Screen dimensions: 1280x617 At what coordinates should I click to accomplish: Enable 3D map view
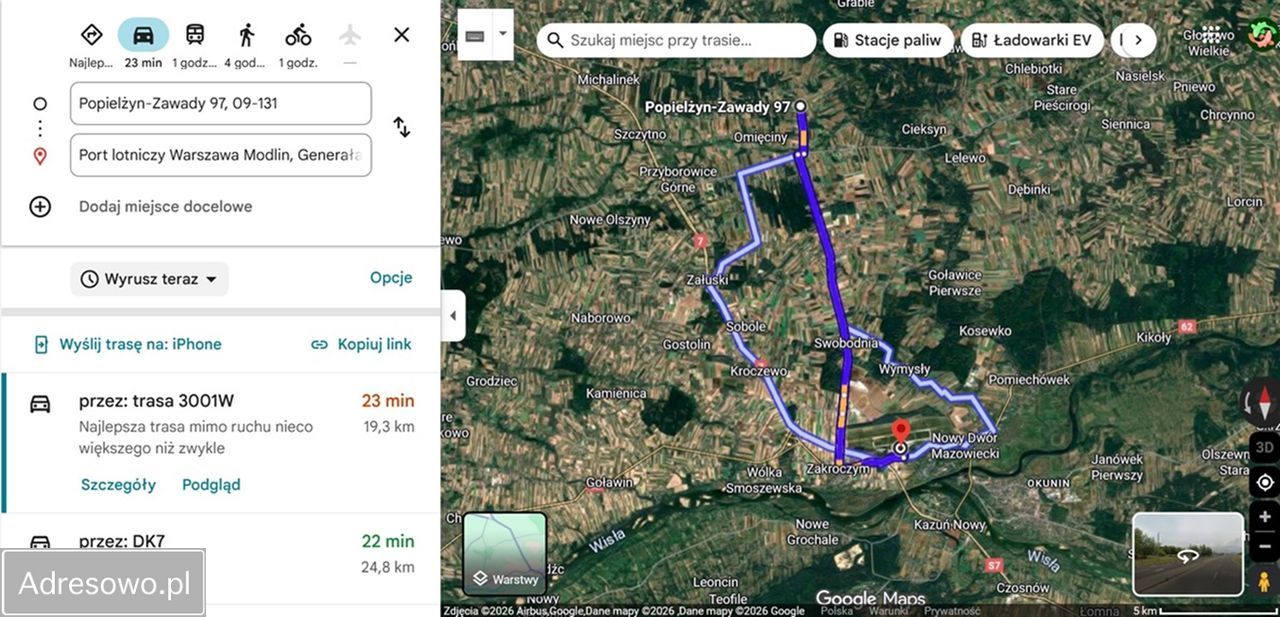point(1264,447)
